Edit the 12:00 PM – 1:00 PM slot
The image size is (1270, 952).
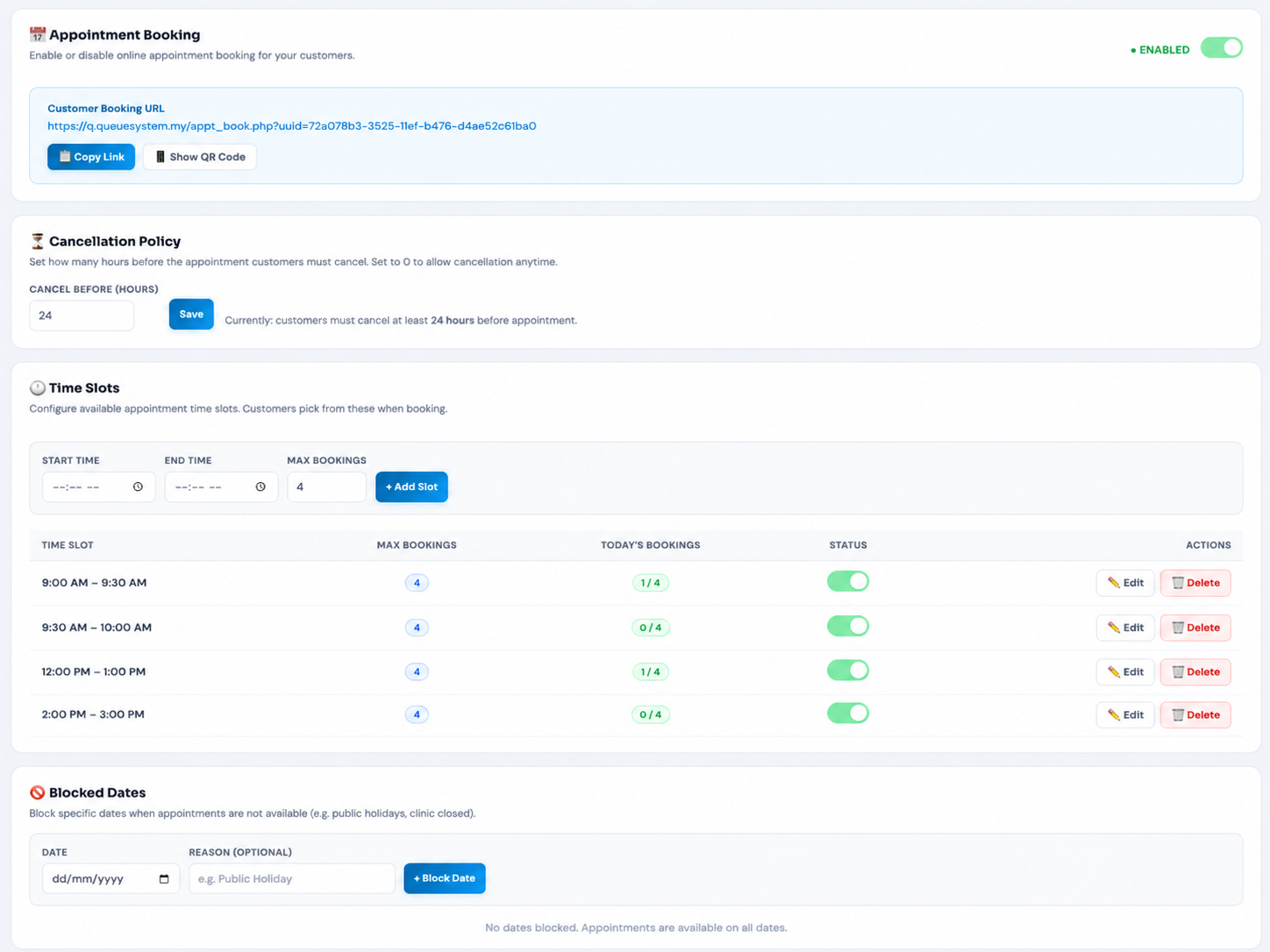[x=1125, y=671]
